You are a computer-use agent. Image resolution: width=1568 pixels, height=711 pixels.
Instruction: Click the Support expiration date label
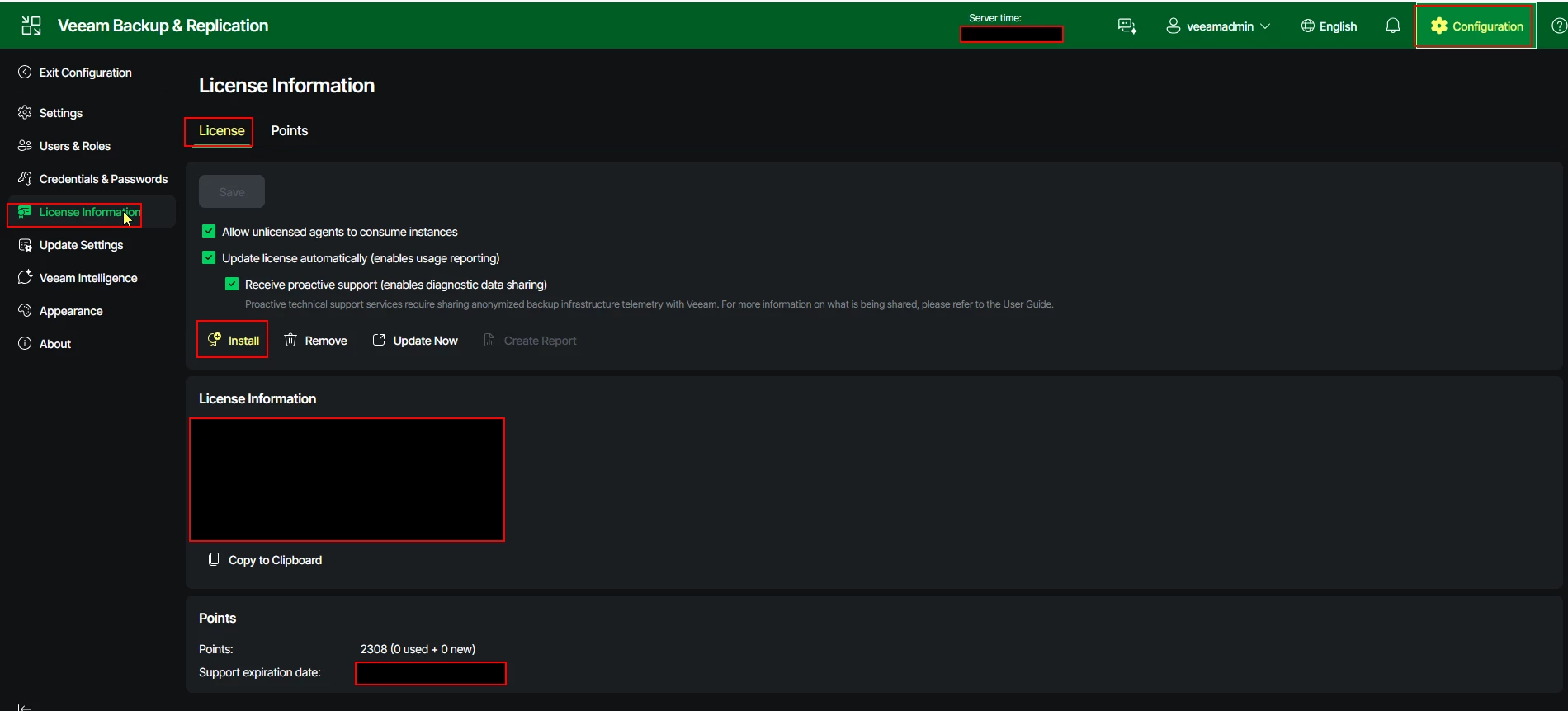pos(260,672)
